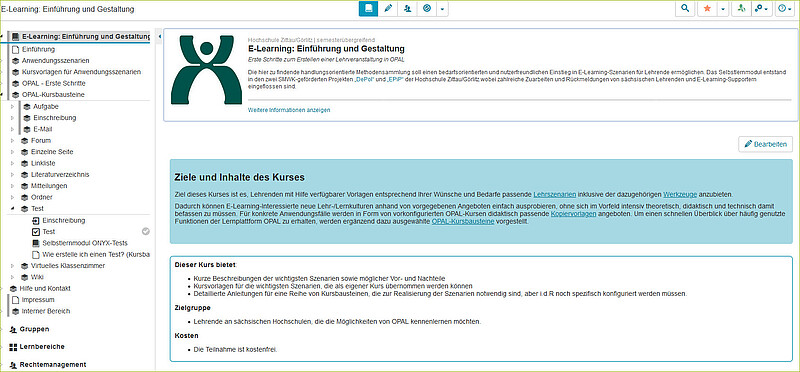
Task: Open the Gruppen section
Action: coord(34,329)
